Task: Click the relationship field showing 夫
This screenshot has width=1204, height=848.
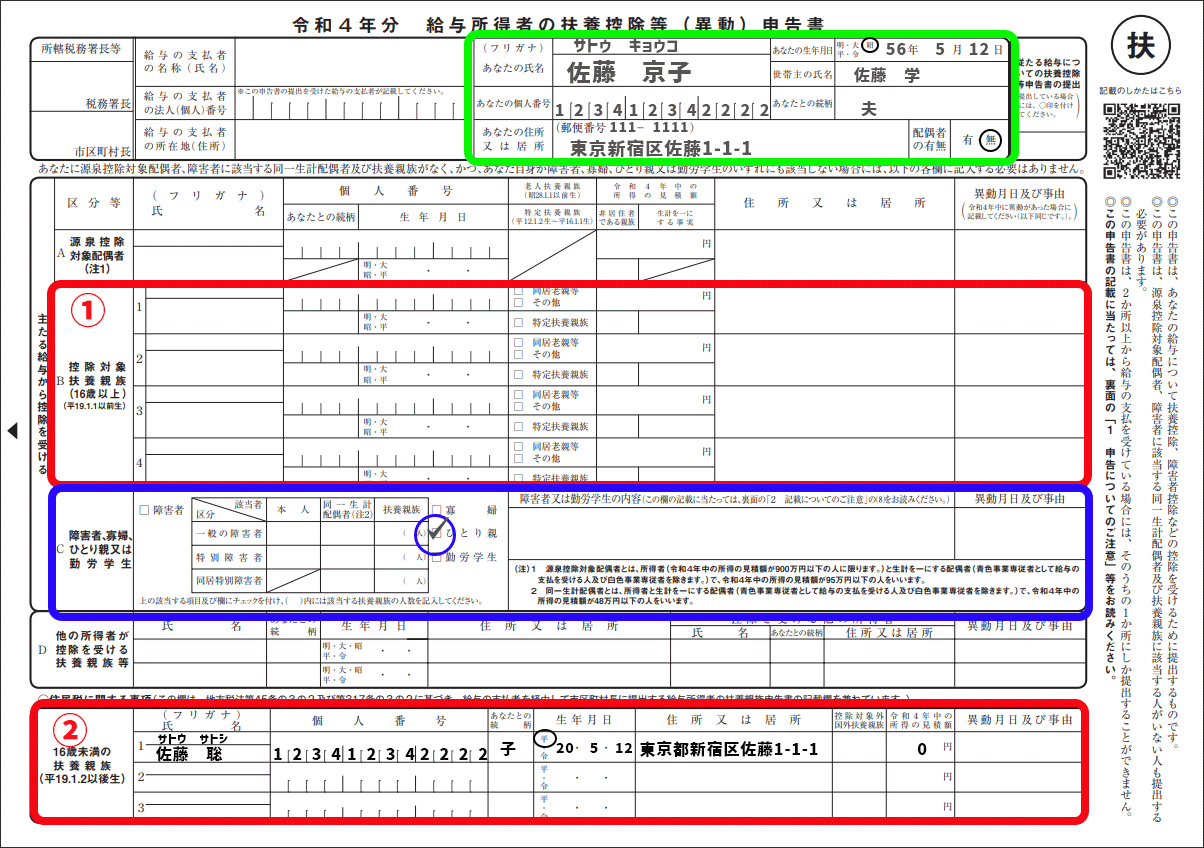Action: point(868,106)
